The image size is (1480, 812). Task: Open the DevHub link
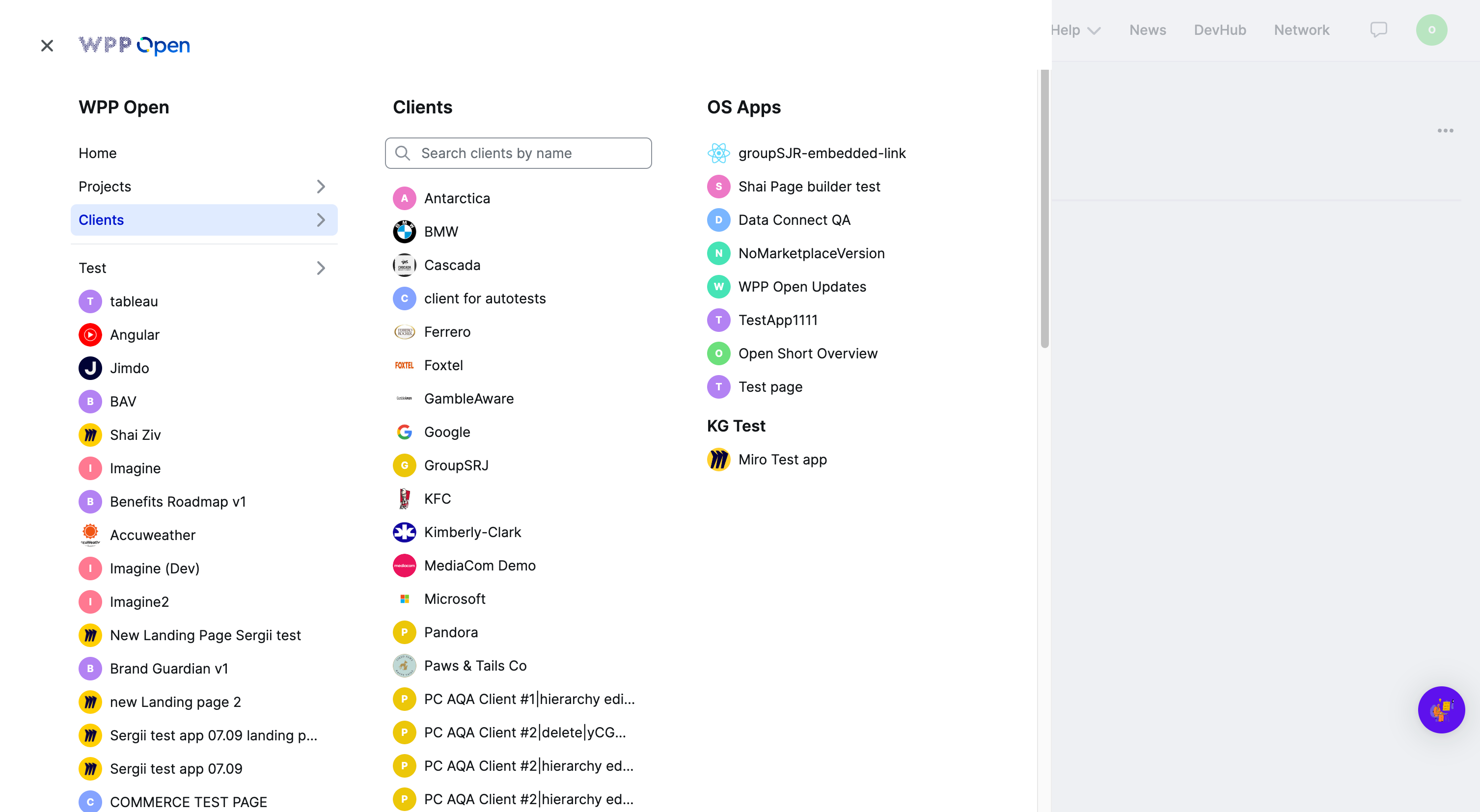pos(1219,30)
